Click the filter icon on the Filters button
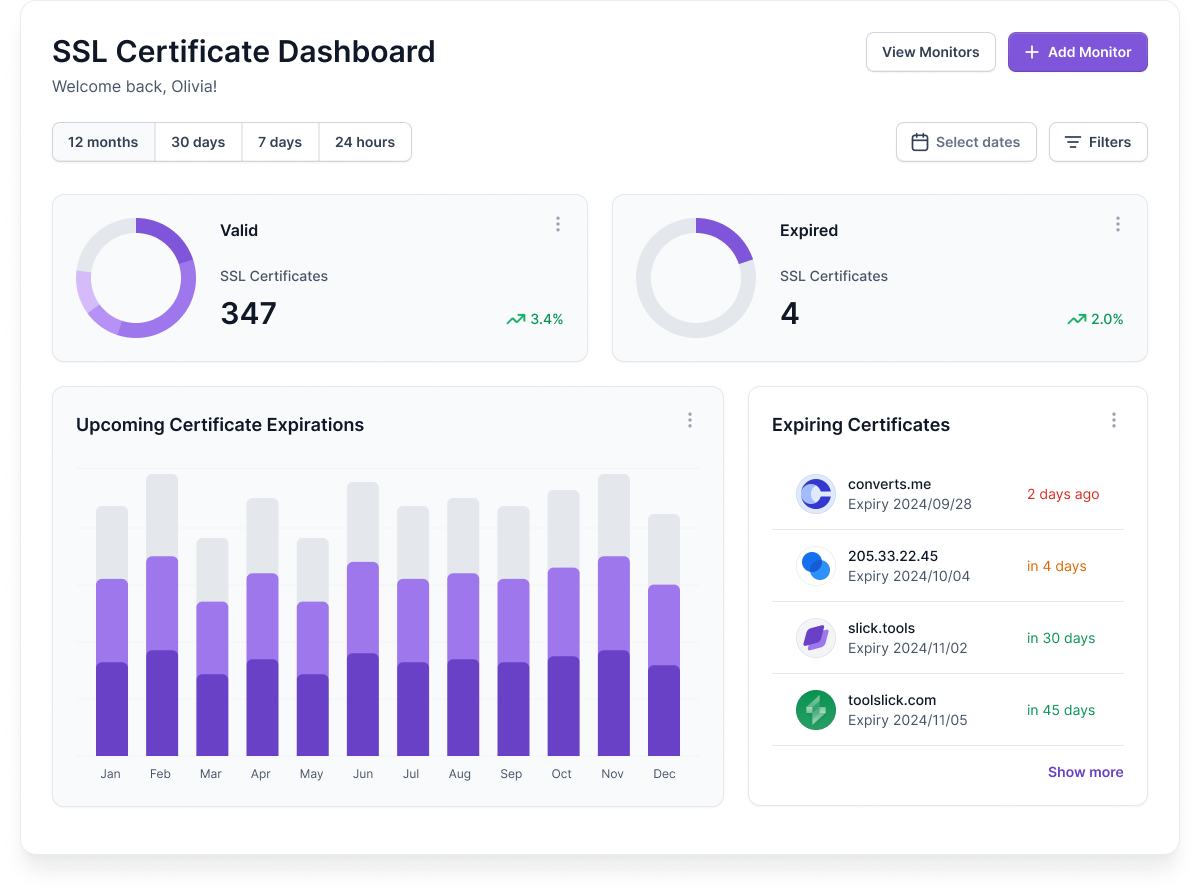Viewport: 1200px width, 895px height. 1073,142
